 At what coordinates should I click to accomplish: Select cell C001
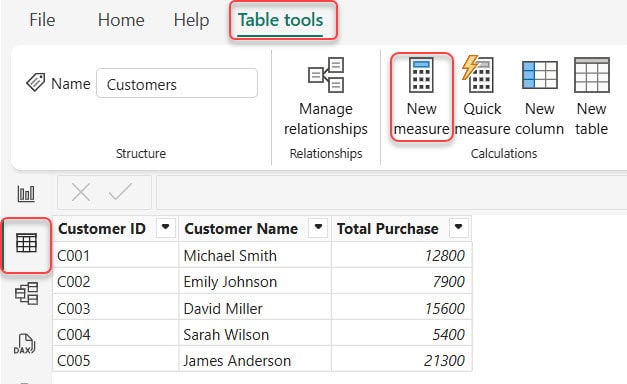(116, 255)
